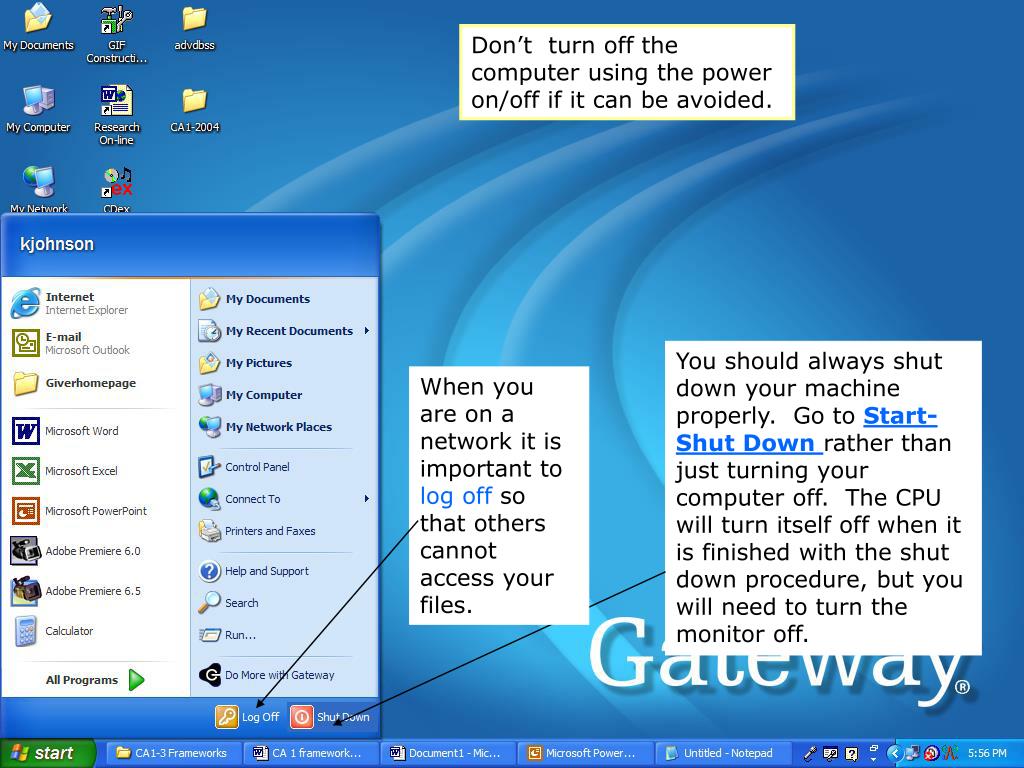This screenshot has height=768, width=1024.
Task: Select the CA1-2004 desktop folder
Action: coord(195,110)
